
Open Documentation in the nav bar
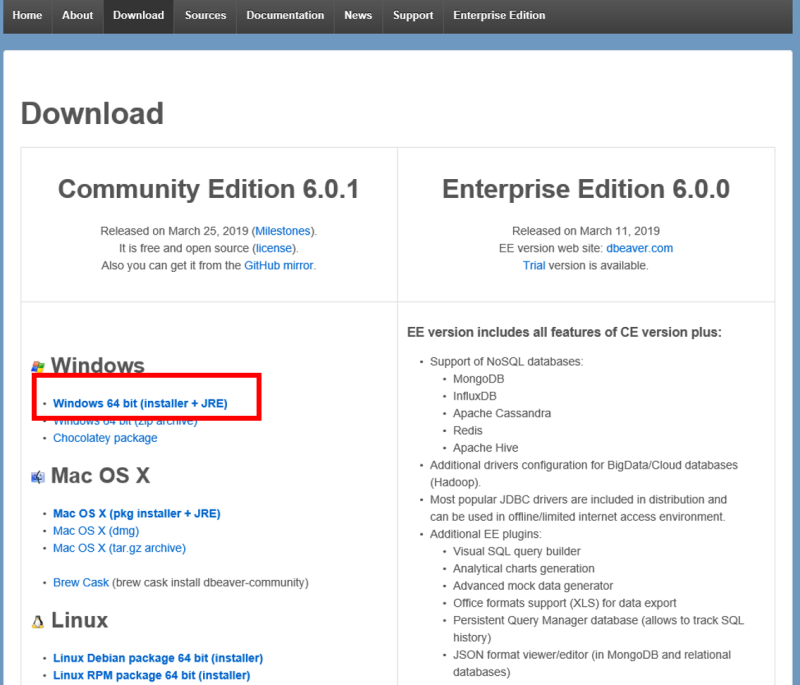pos(285,15)
